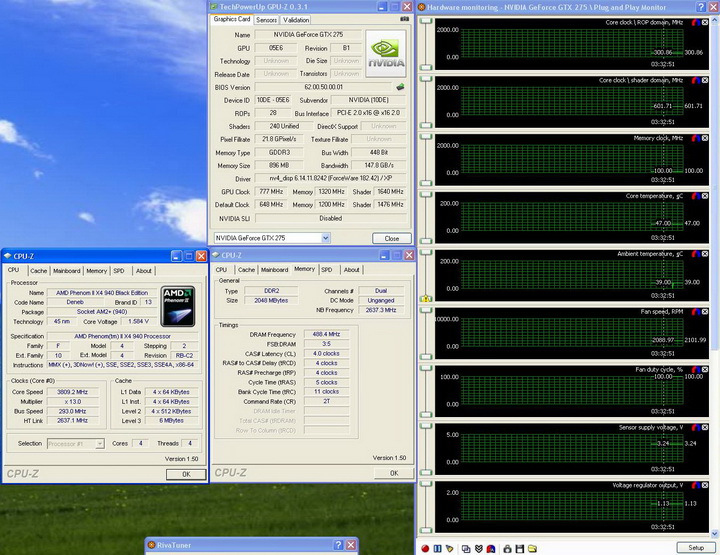Click the cascaded windows icon in monitoring toolbar
Image resolution: width=720 pixels, height=555 pixels.
(466, 549)
